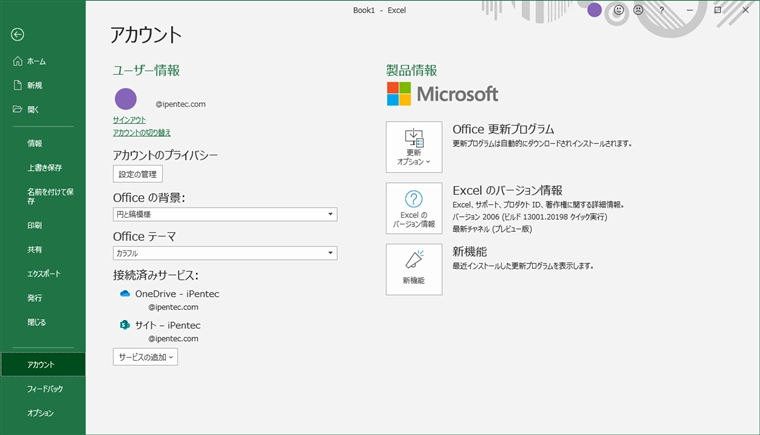Choose 上書き保存 in the sidebar

click(43, 168)
